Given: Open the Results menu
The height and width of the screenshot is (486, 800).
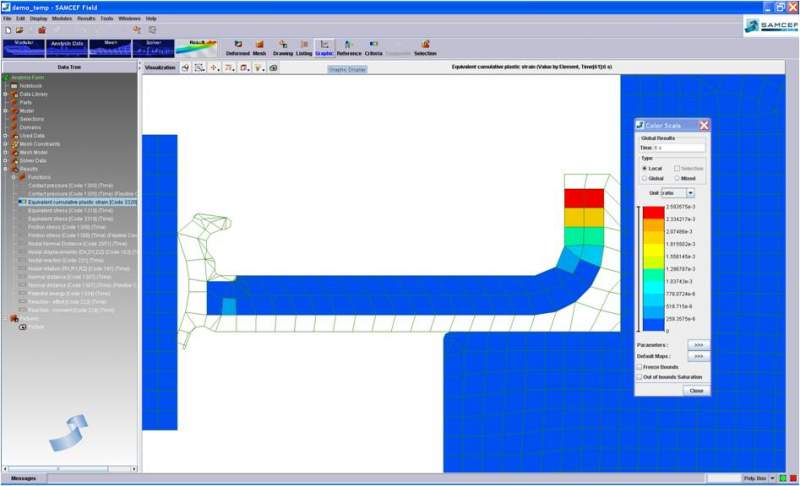Looking at the screenshot, I should (x=86, y=18).
